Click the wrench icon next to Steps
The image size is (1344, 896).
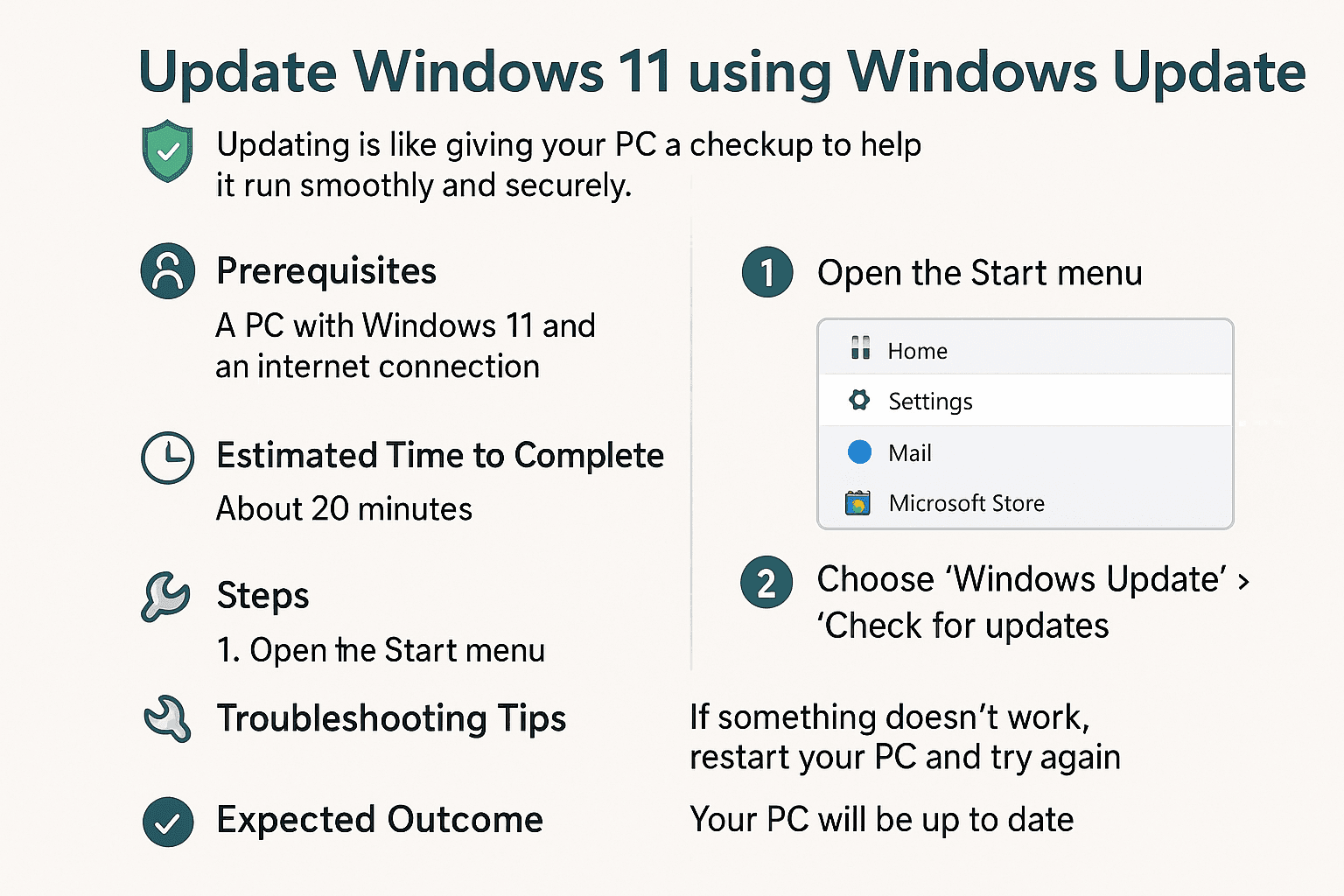click(165, 597)
